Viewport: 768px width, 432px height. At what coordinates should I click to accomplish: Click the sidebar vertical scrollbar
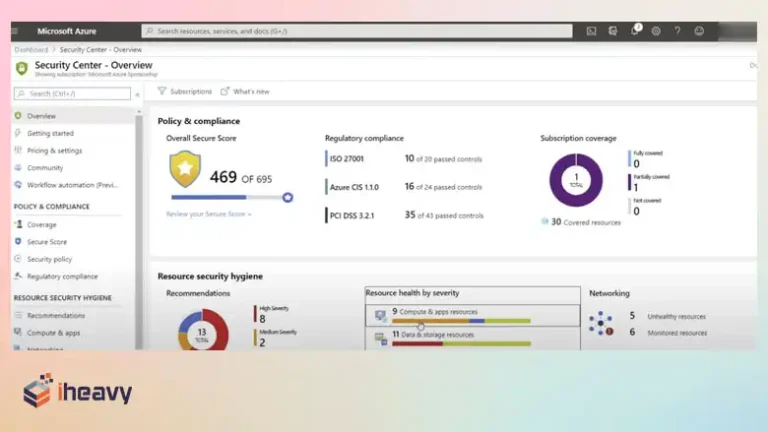139,230
